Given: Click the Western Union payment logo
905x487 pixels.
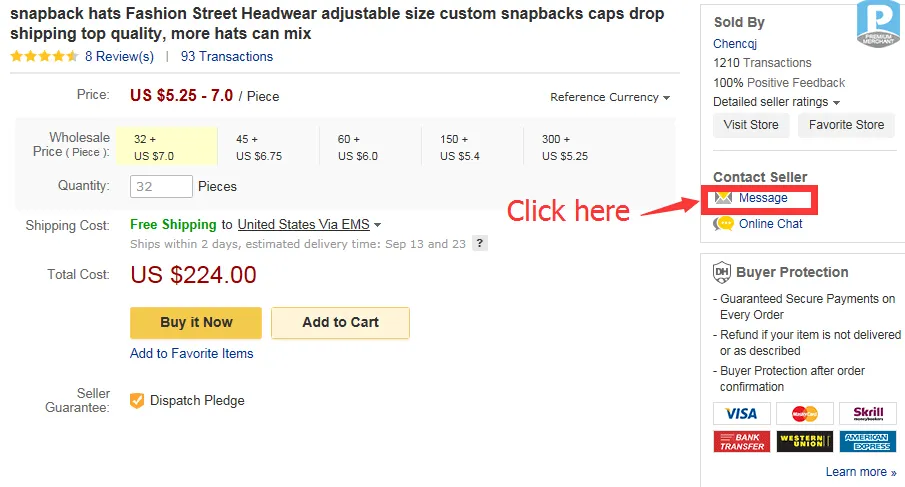Looking at the screenshot, I should [x=805, y=441].
